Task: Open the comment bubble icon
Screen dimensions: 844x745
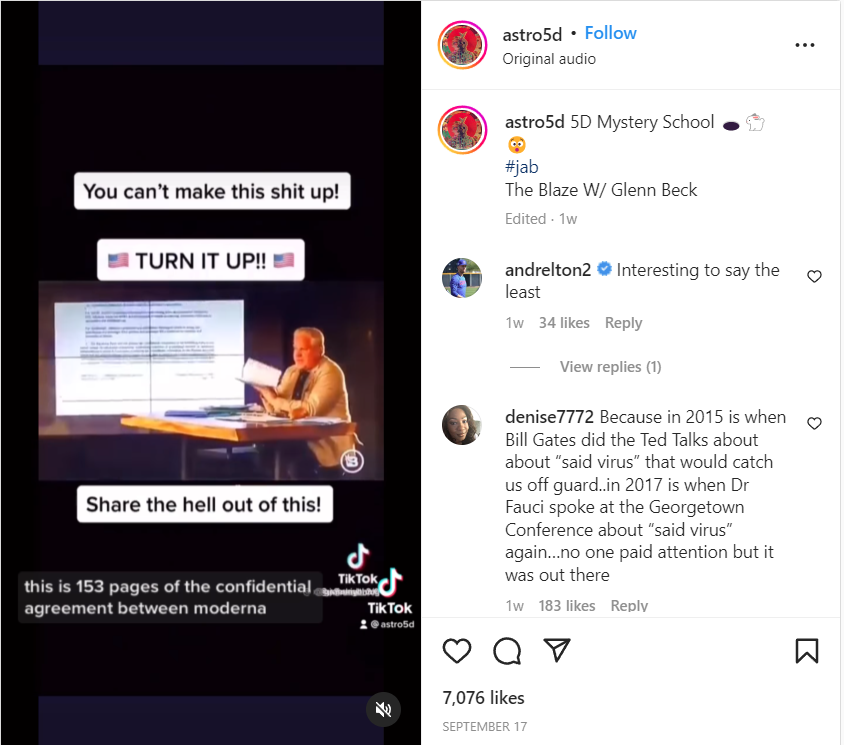Action: pos(507,651)
